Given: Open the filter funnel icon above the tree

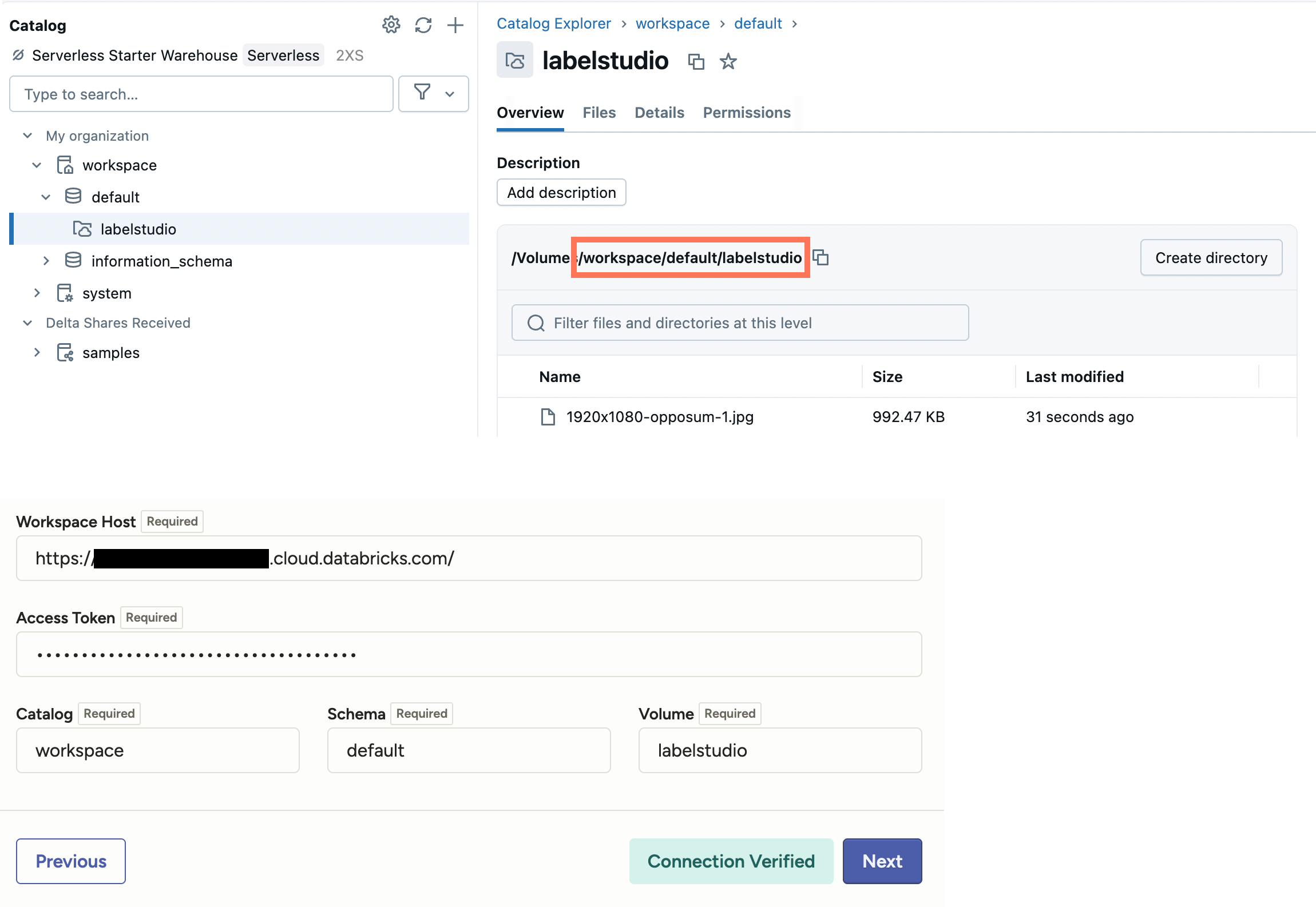Looking at the screenshot, I should click(422, 93).
